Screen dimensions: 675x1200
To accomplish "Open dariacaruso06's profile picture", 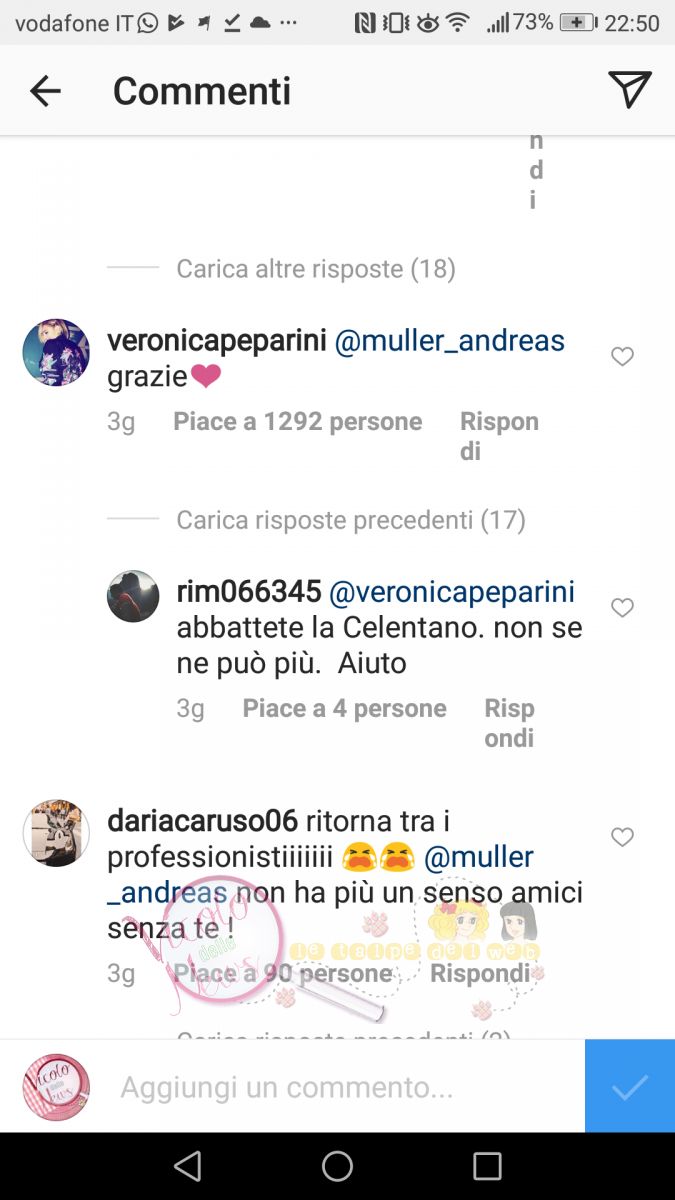I will 56,833.
